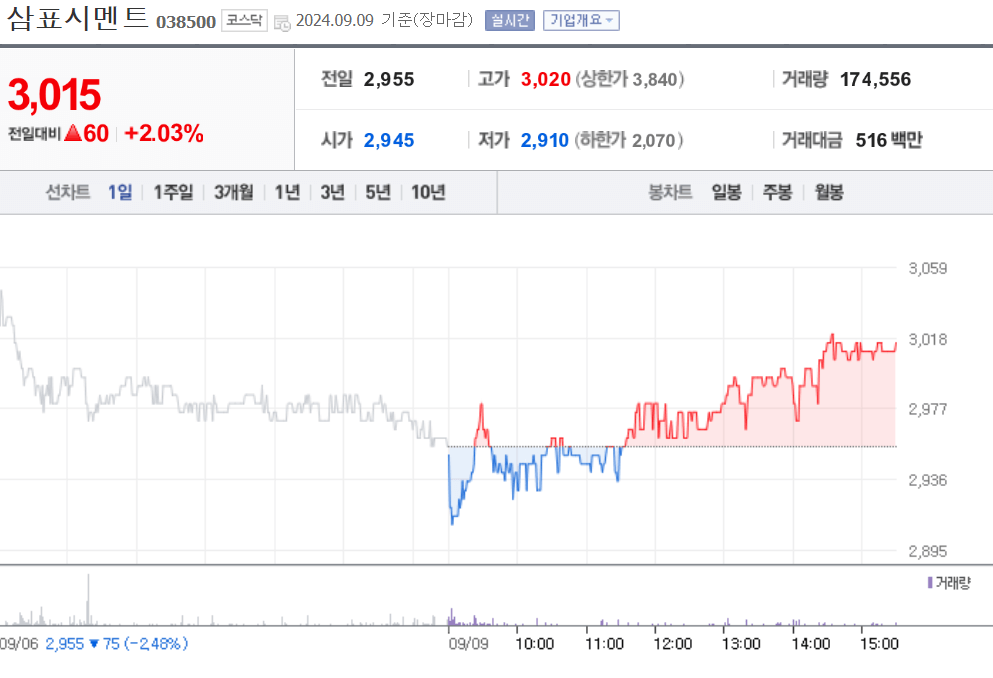Select the 10년 line chart tab
993x678 pixels.
(428, 192)
